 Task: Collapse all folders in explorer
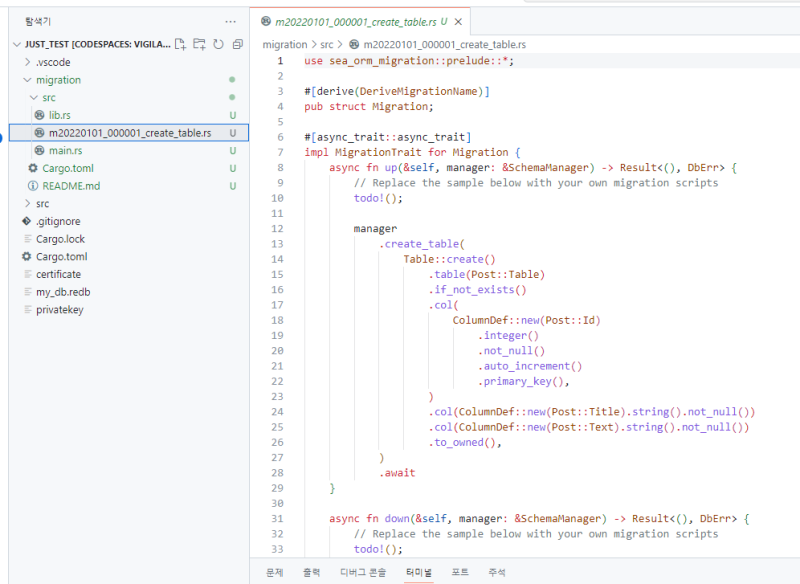pyautogui.click(x=235, y=44)
